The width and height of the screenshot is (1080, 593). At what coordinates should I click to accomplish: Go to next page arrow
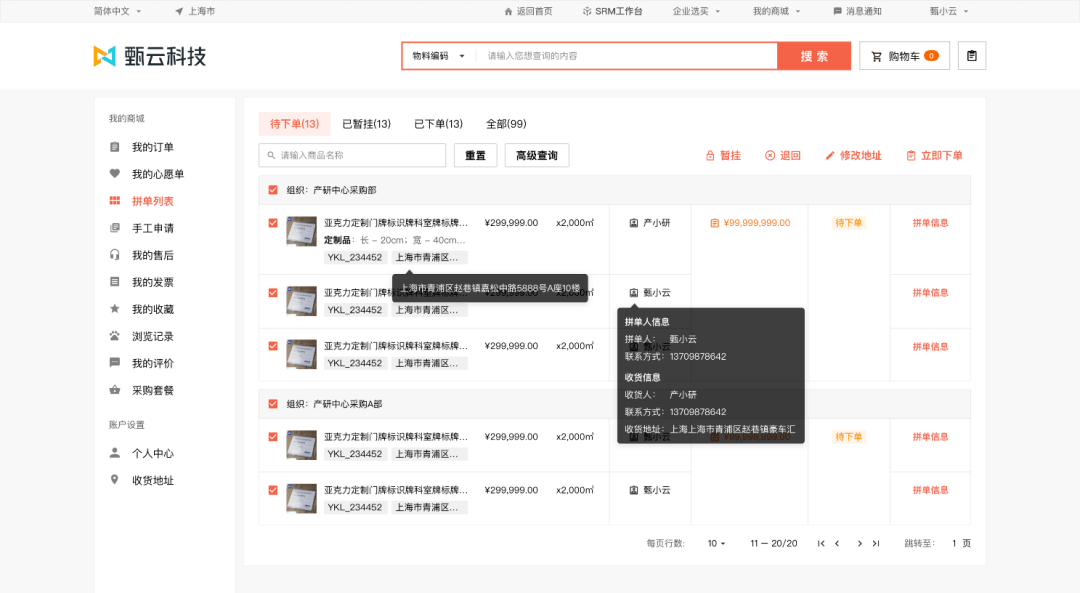[x=860, y=543]
